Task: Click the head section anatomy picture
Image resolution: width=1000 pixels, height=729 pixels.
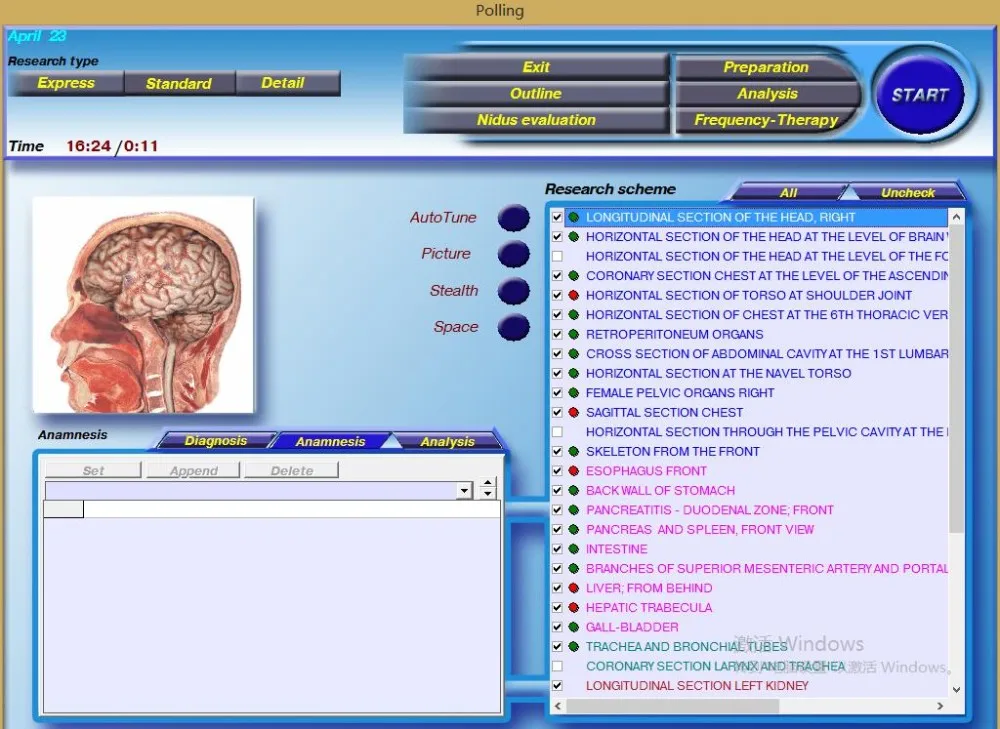Action: click(144, 304)
